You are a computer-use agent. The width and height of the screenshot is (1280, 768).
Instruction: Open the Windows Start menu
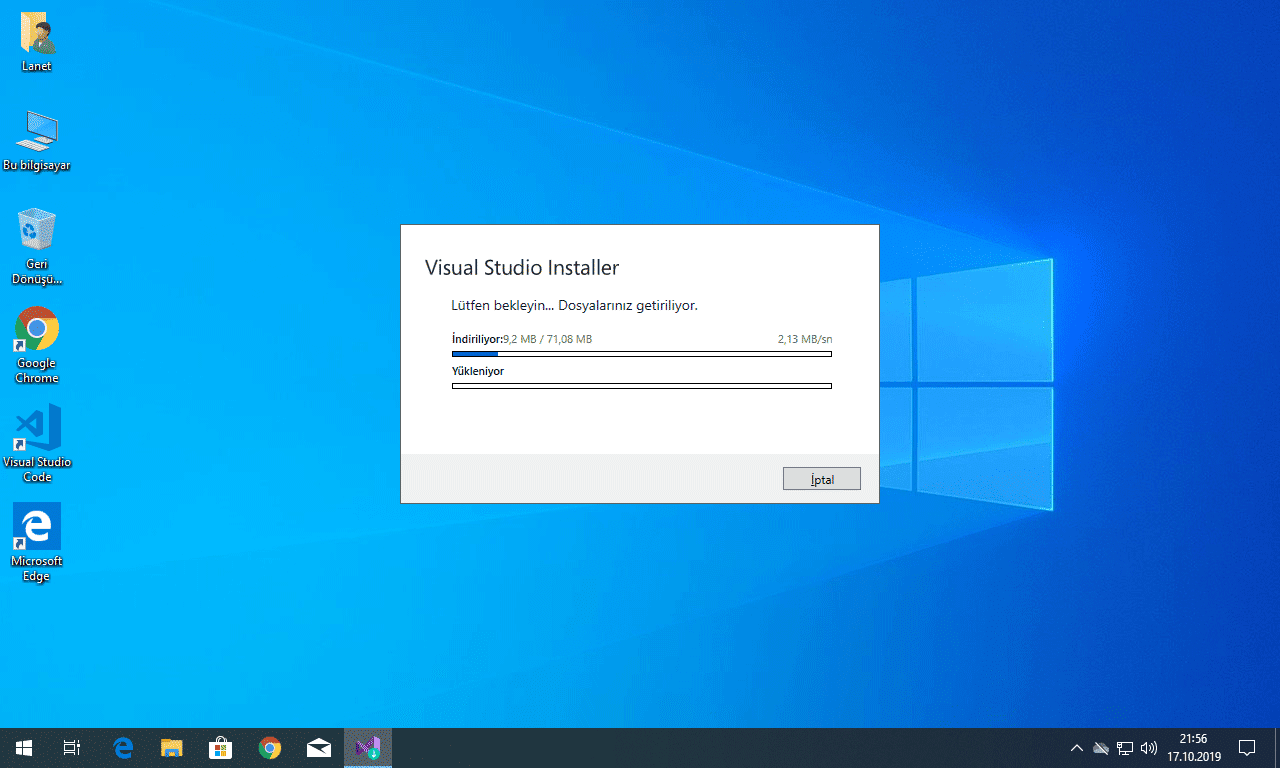pos(24,748)
